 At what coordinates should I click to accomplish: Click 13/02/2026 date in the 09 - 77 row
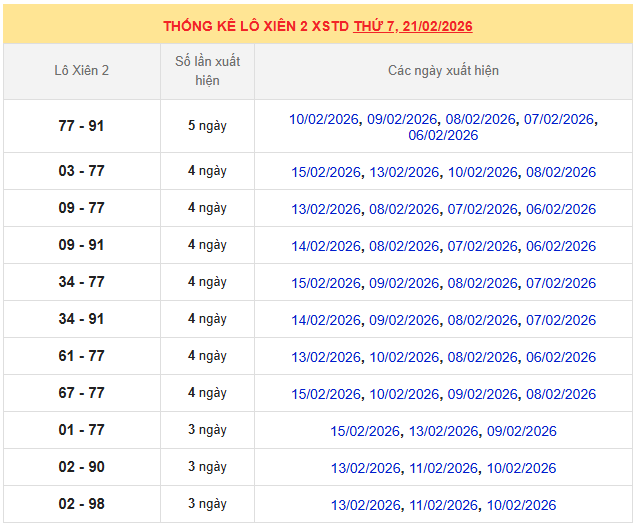click(326, 209)
